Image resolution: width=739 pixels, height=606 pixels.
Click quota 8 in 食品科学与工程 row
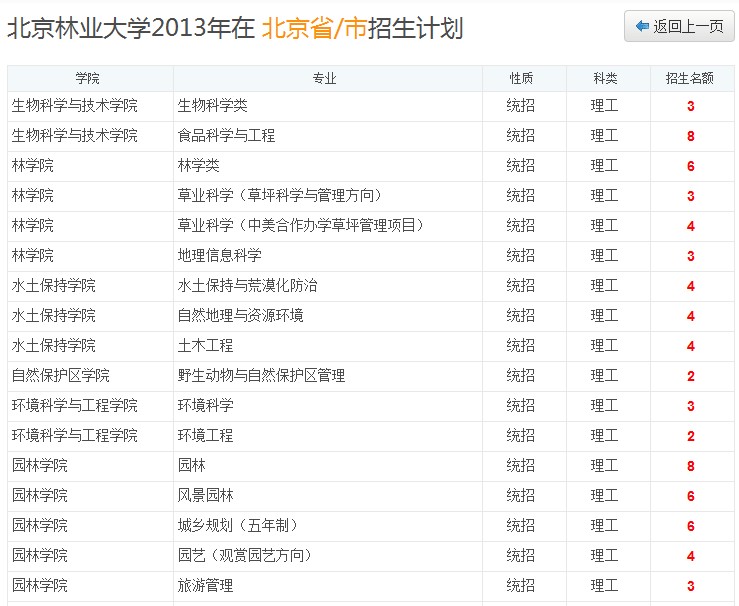click(690, 136)
